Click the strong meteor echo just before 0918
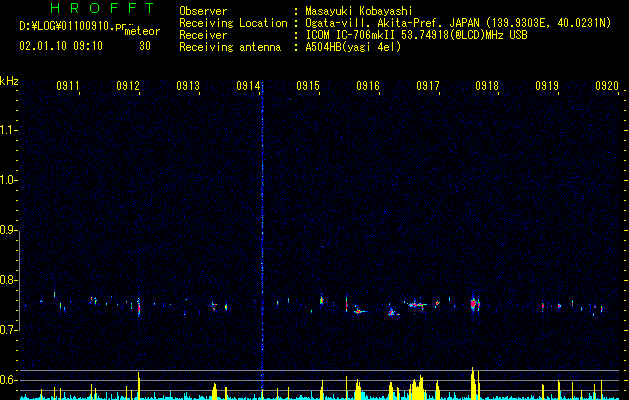629x400 pixels. point(474,304)
